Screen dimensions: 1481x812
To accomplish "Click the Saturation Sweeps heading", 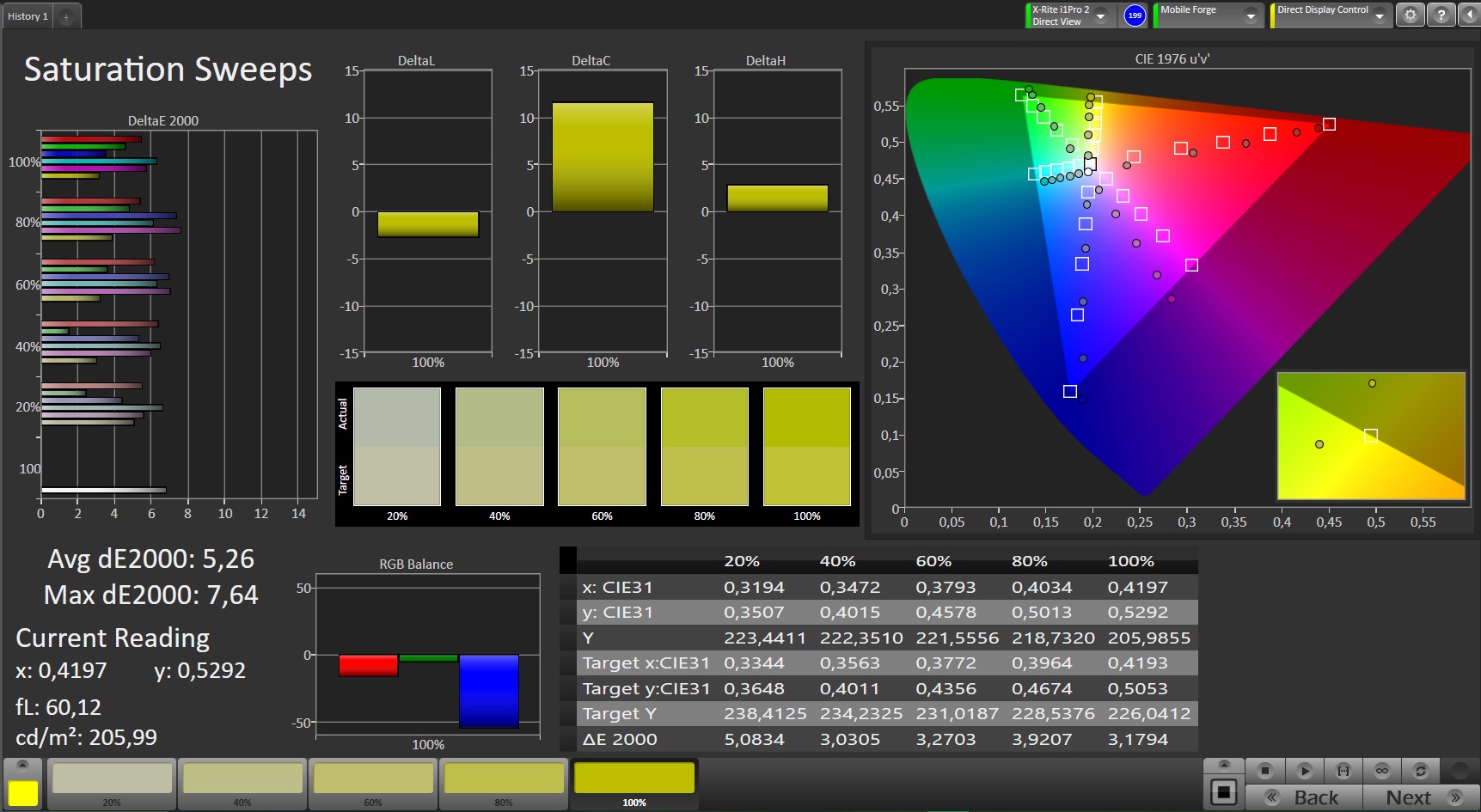I will [x=168, y=69].
